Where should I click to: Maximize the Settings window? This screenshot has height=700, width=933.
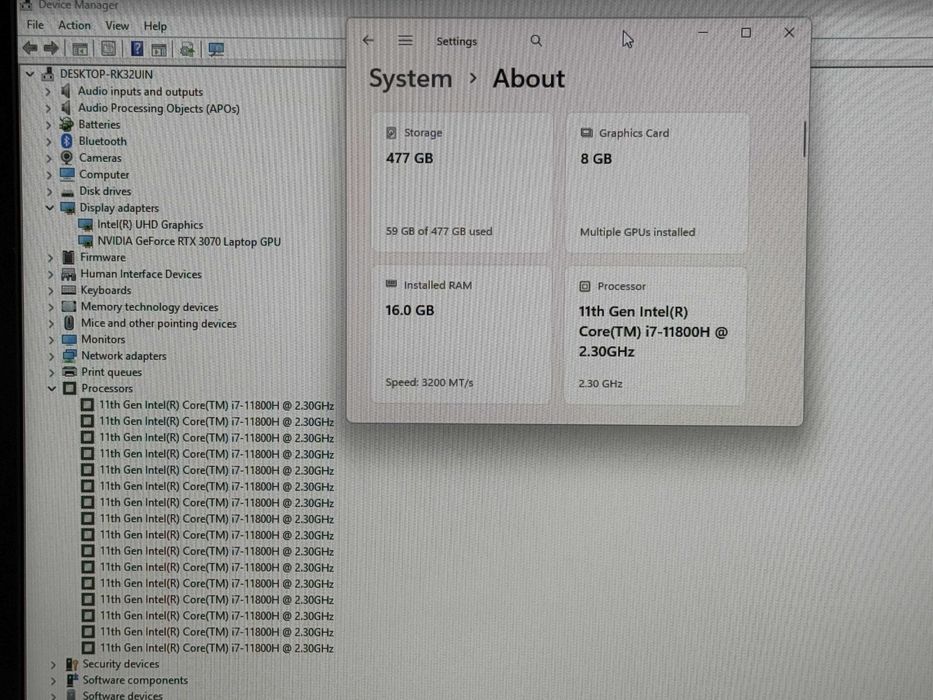(x=746, y=33)
